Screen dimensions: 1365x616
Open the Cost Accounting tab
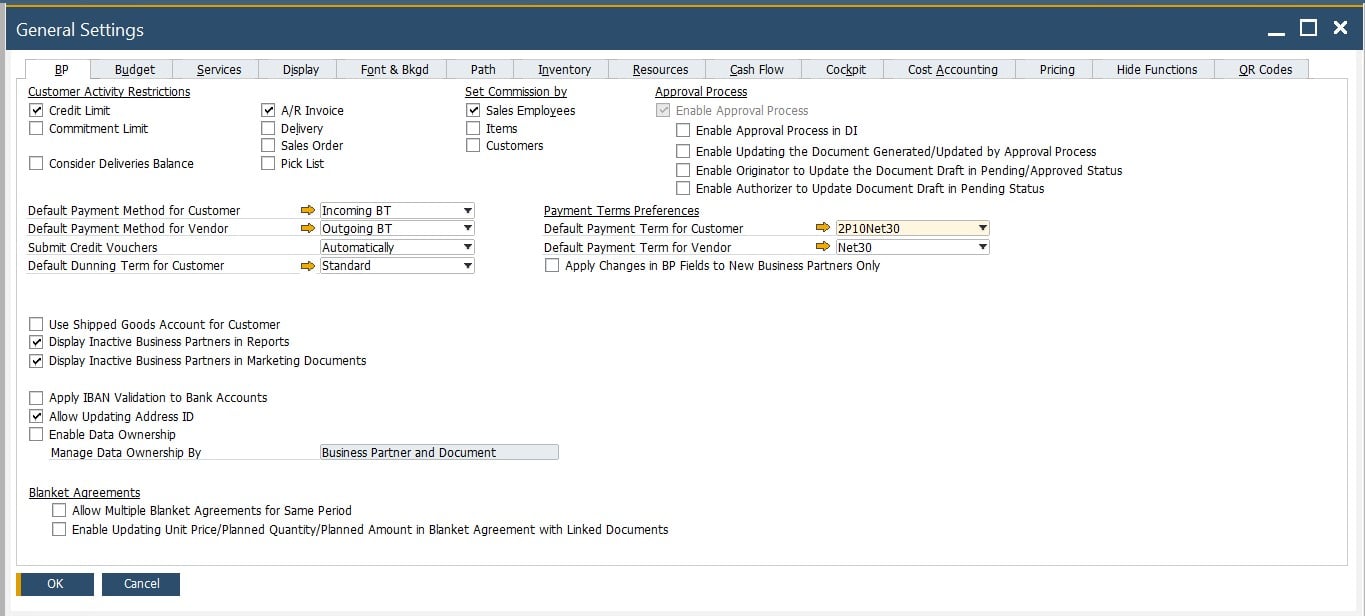pos(952,70)
